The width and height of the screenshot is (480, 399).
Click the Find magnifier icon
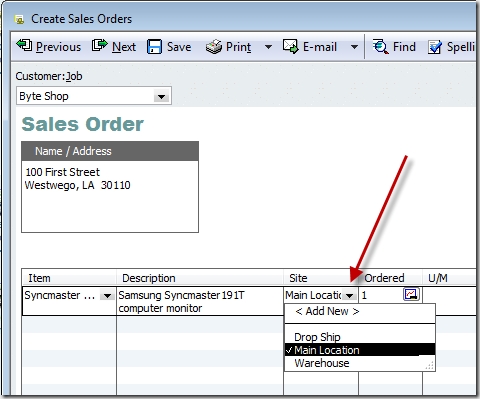click(381, 46)
